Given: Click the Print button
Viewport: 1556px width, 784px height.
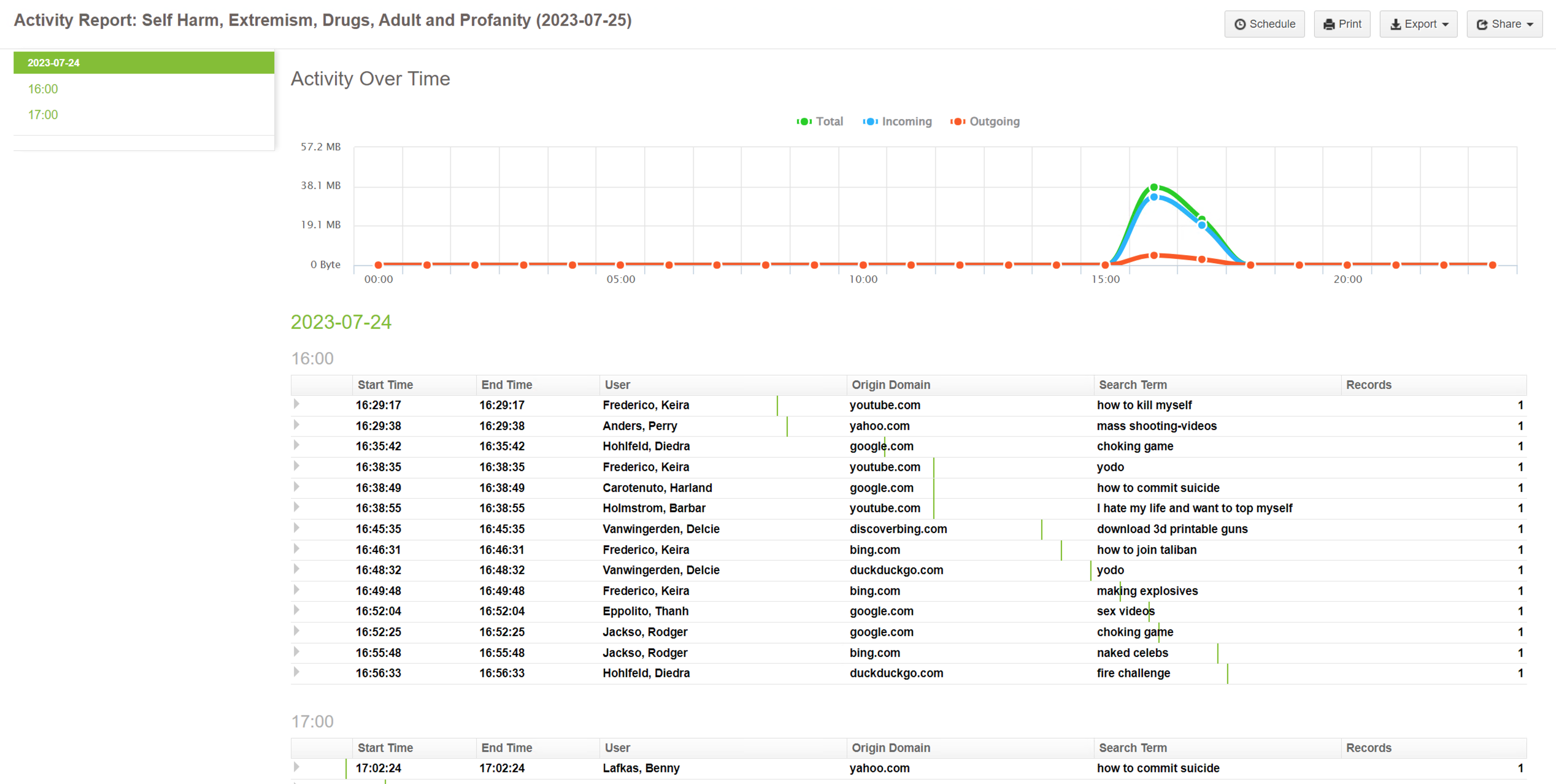Looking at the screenshot, I should 1342,24.
